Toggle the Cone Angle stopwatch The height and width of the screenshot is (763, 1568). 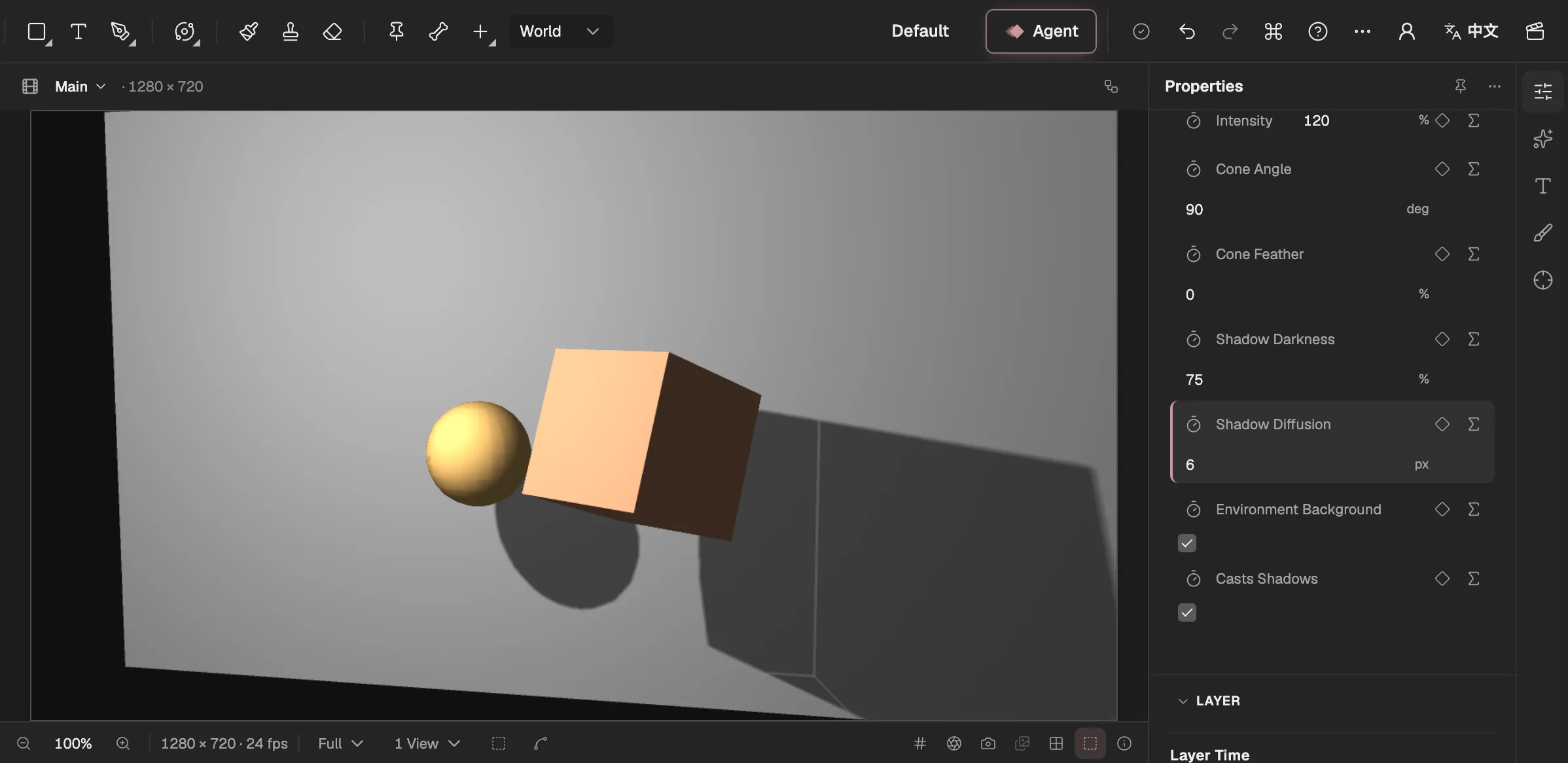(1194, 169)
